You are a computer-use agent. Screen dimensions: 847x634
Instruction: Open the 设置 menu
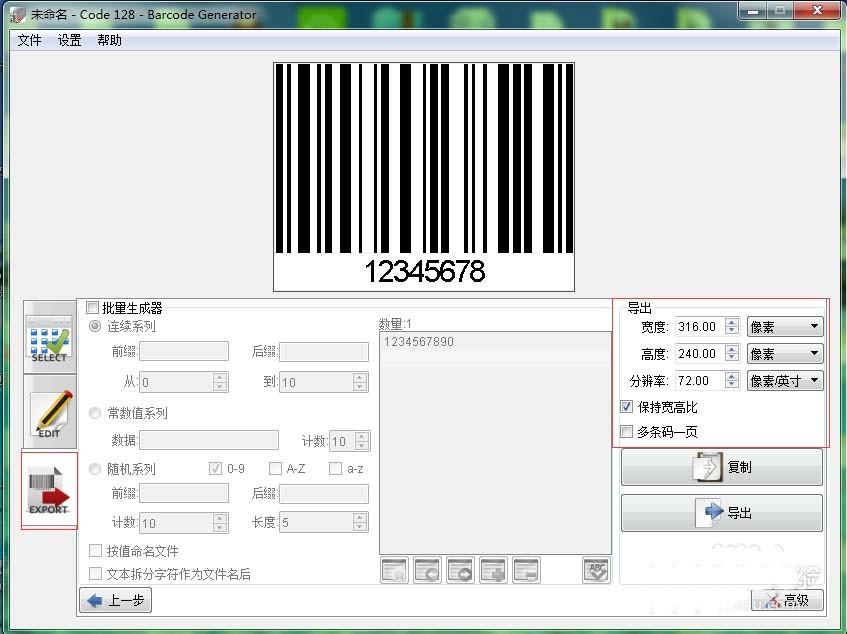click(68, 41)
